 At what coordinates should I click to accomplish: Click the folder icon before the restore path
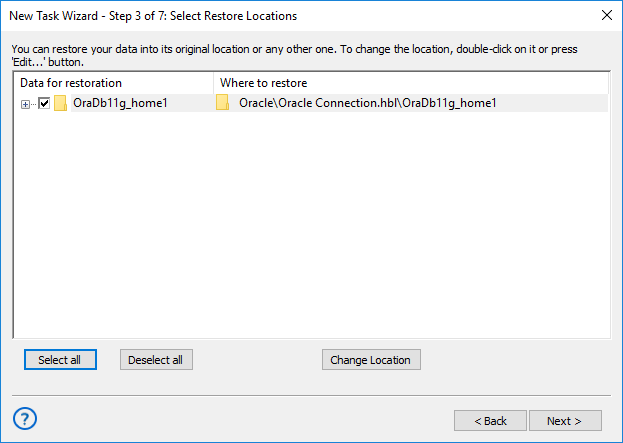pyautogui.click(x=223, y=103)
